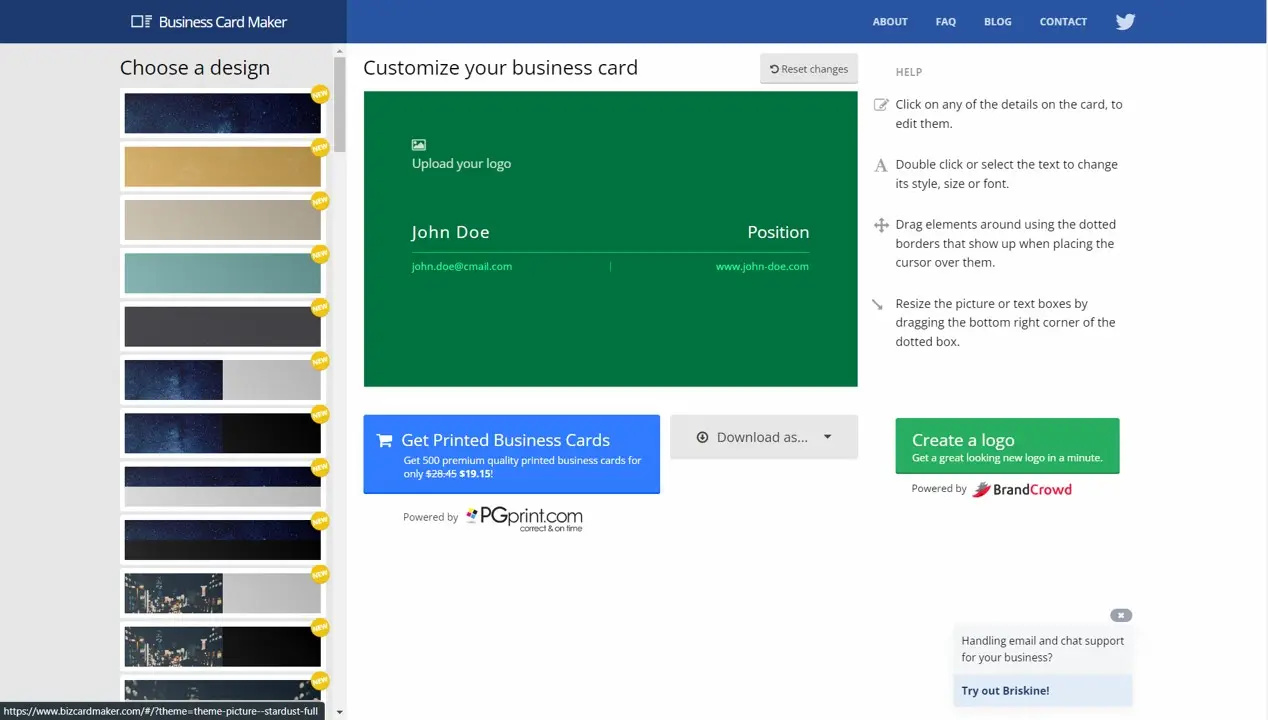Select the stardust top black bottom design
1268x720 pixels.
tap(222, 540)
